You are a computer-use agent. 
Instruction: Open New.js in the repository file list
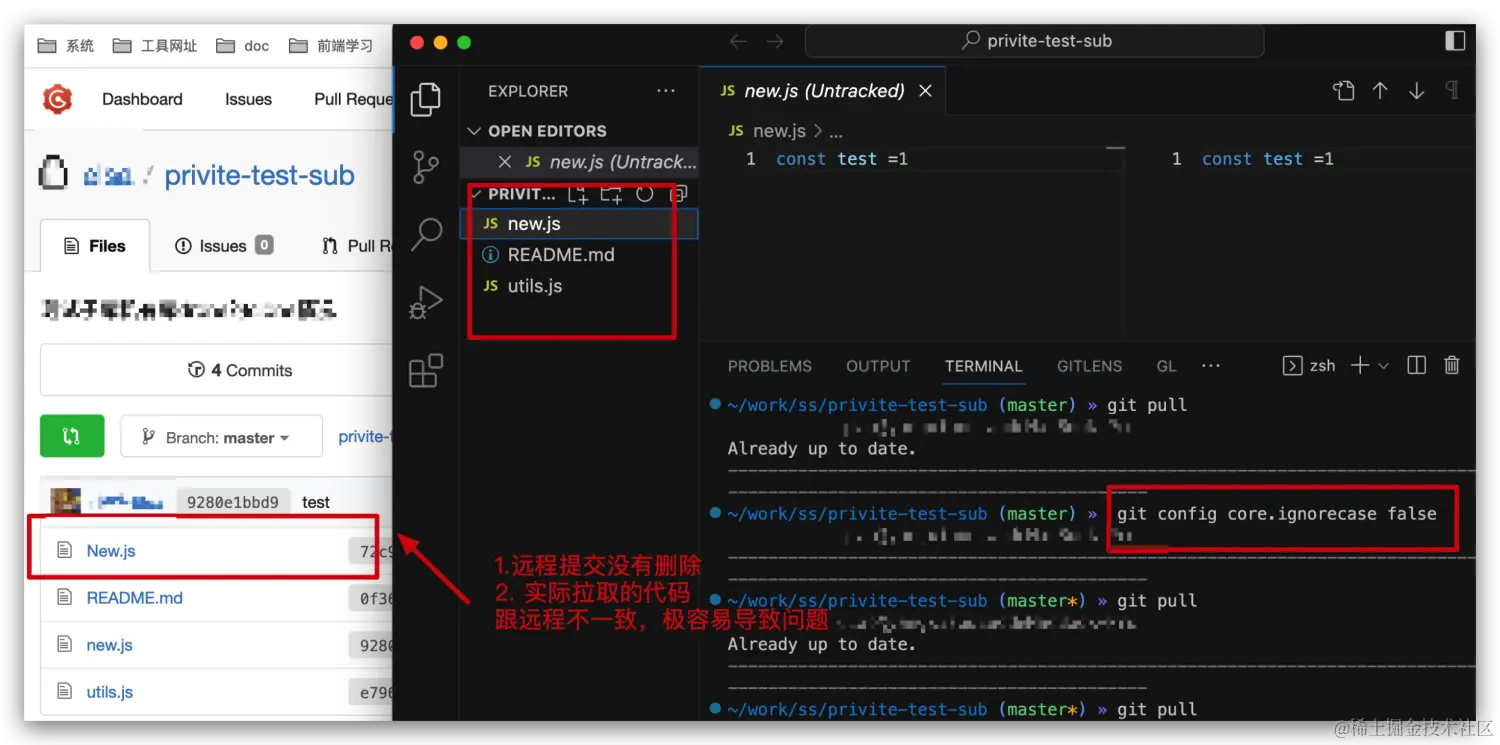[111, 551]
